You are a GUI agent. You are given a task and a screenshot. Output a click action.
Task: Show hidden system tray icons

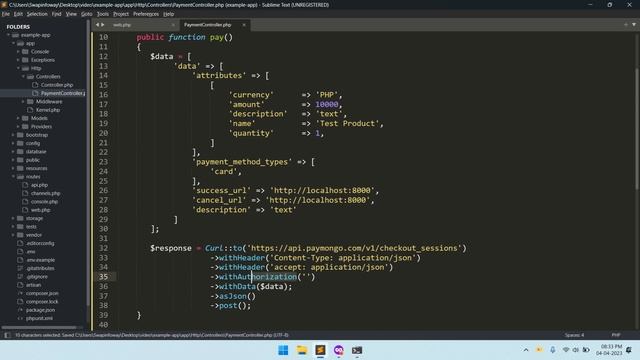(x=526, y=350)
